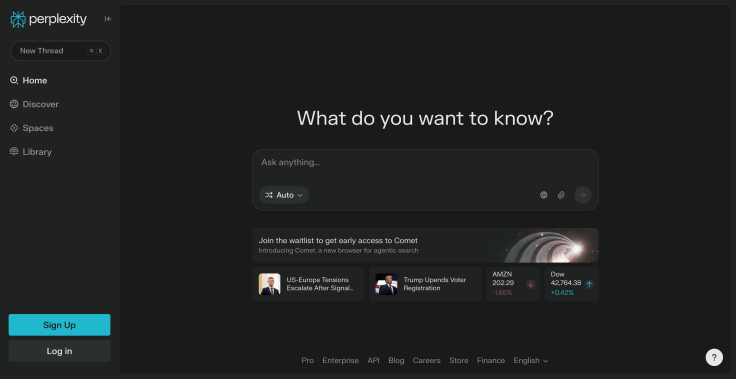Start a New Thread
The image size is (736, 379).
pos(60,51)
